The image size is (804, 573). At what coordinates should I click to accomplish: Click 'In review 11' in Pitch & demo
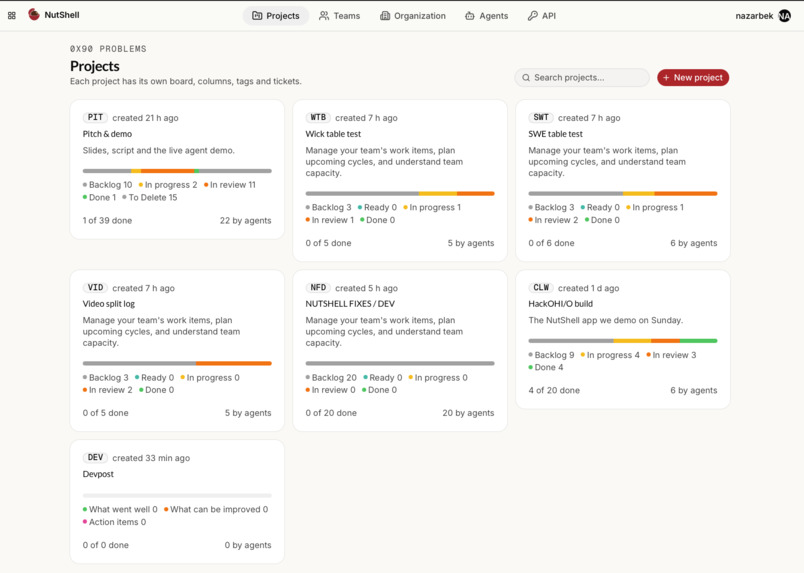(x=230, y=185)
